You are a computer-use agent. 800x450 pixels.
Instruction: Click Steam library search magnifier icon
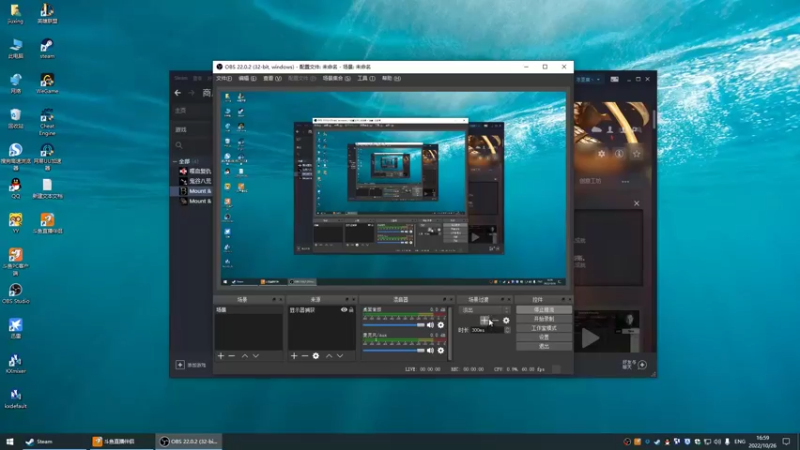point(179,145)
